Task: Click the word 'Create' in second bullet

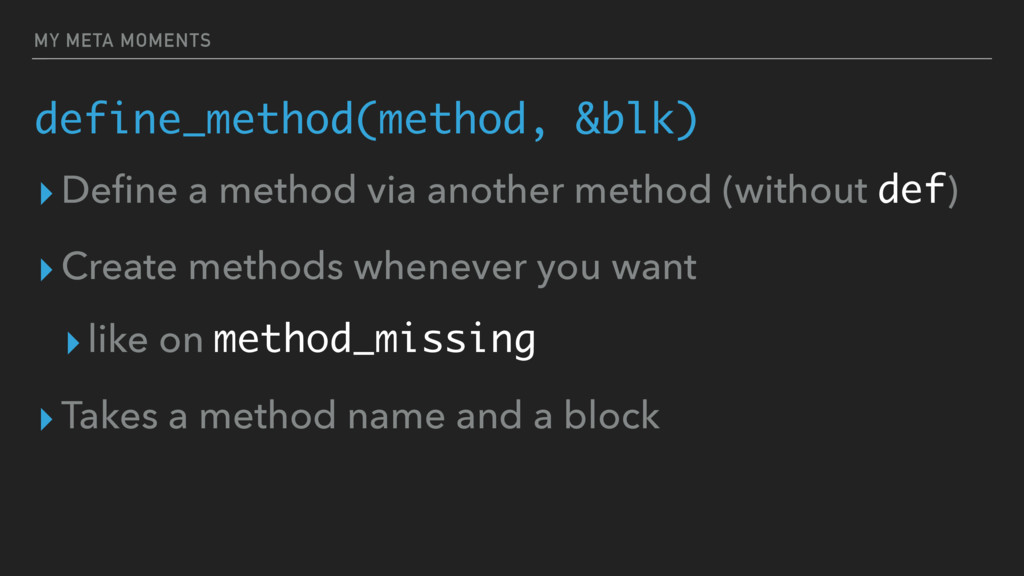Action: click(119, 266)
